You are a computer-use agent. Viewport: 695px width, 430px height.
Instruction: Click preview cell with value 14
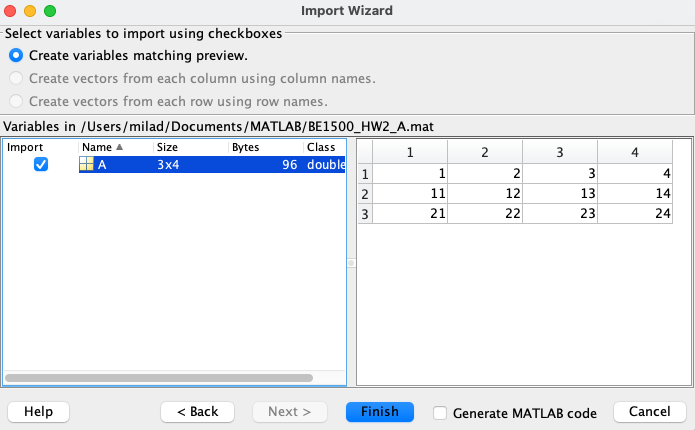pos(635,193)
